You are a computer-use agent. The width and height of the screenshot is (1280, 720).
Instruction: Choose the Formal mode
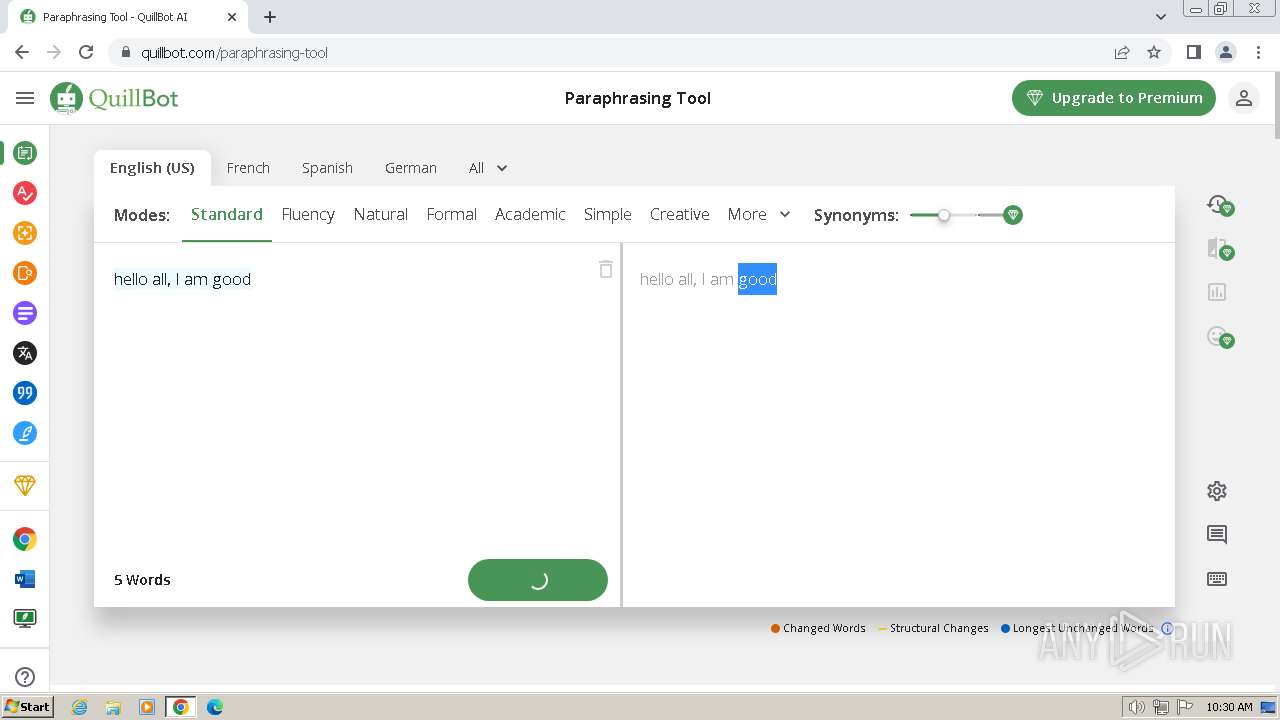coord(452,214)
